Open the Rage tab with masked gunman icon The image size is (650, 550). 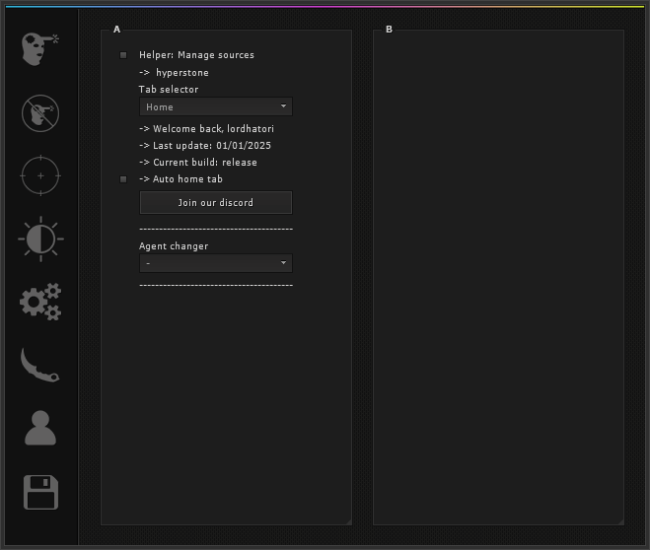tap(40, 49)
